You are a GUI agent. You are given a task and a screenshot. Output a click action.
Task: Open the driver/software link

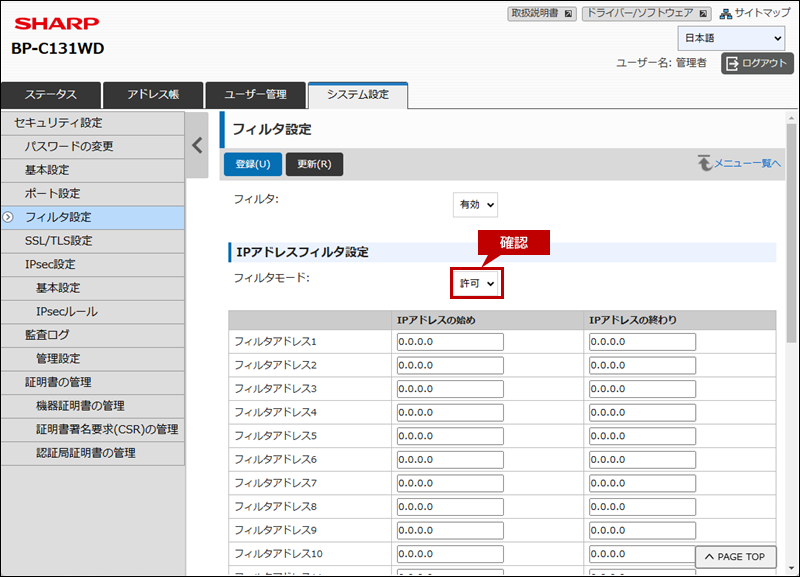[647, 14]
